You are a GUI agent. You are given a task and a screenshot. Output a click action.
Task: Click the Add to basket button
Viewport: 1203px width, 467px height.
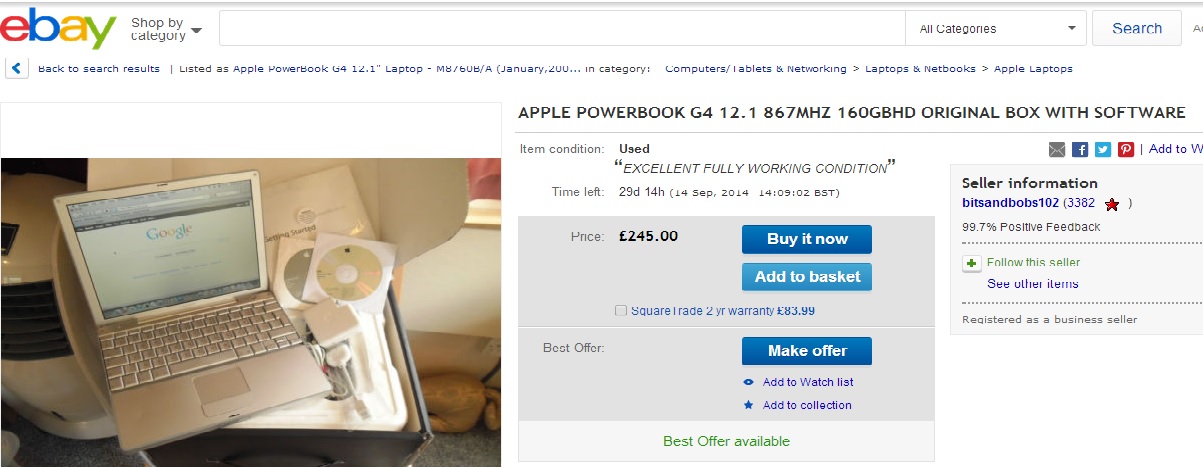[x=807, y=276]
